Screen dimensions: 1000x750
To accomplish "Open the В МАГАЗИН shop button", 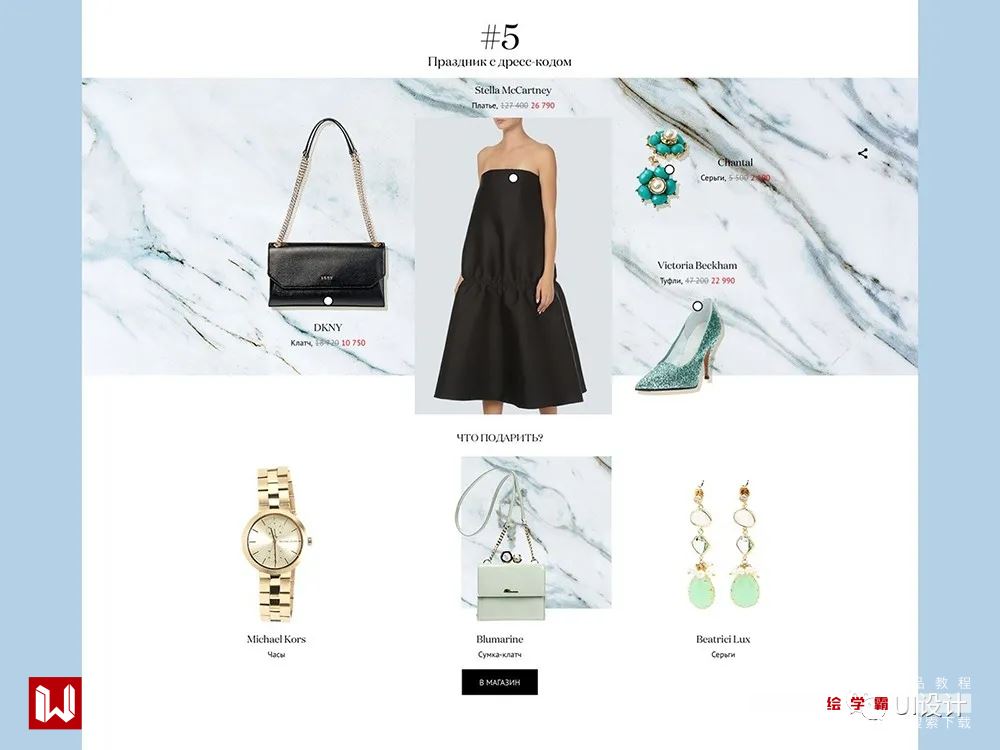I will 499,682.
